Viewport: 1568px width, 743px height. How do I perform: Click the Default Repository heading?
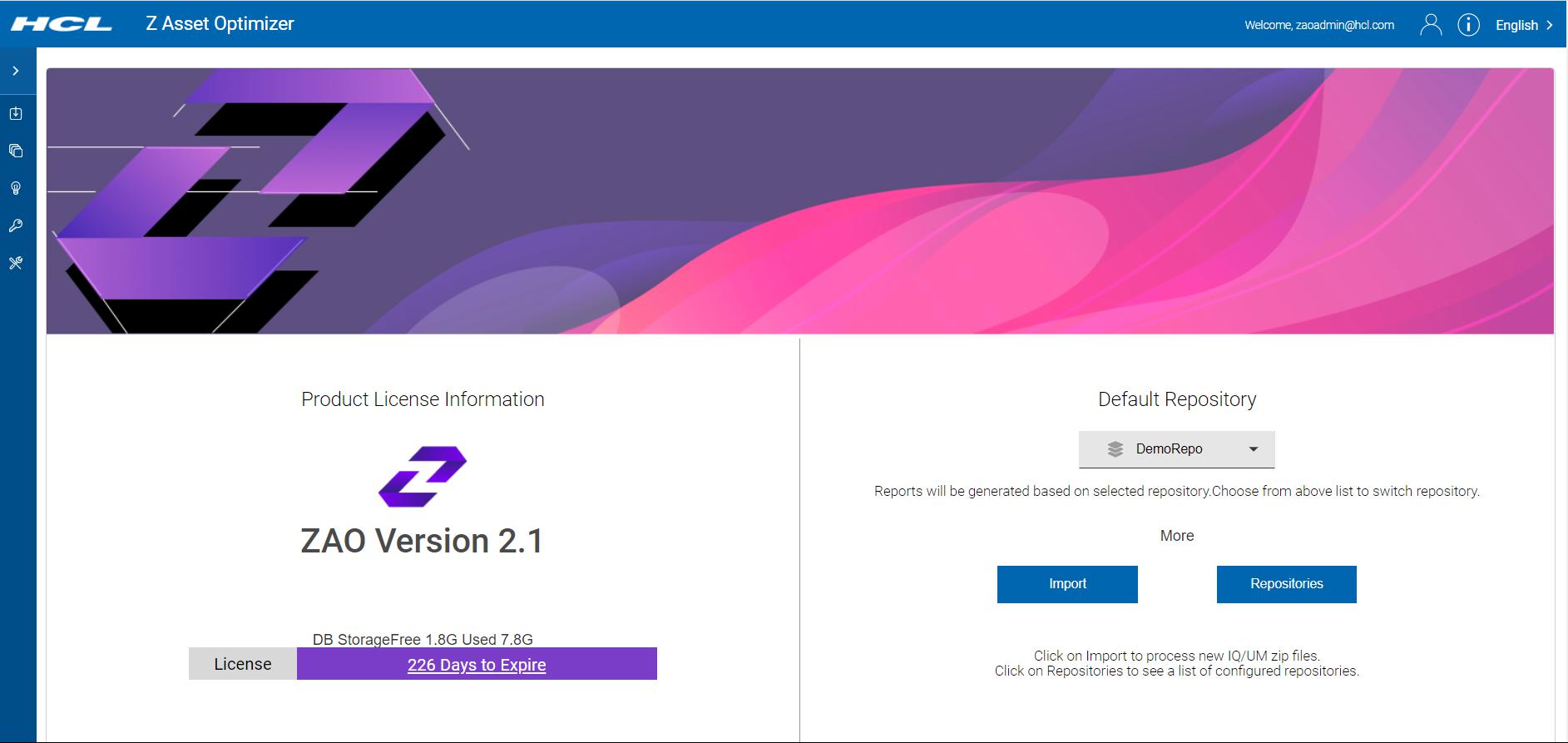click(x=1177, y=399)
